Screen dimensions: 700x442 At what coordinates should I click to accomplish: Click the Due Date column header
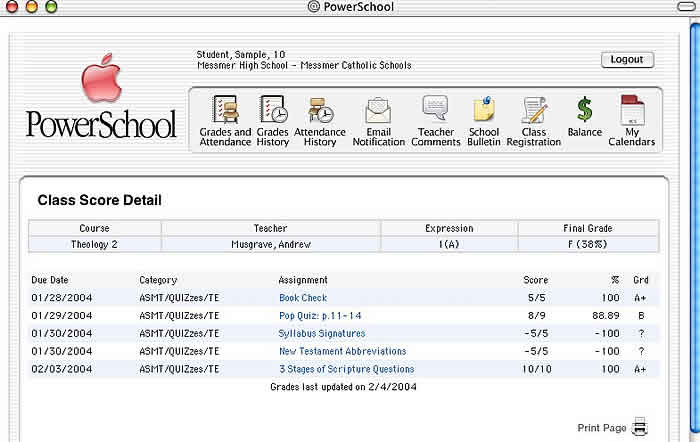coord(50,280)
